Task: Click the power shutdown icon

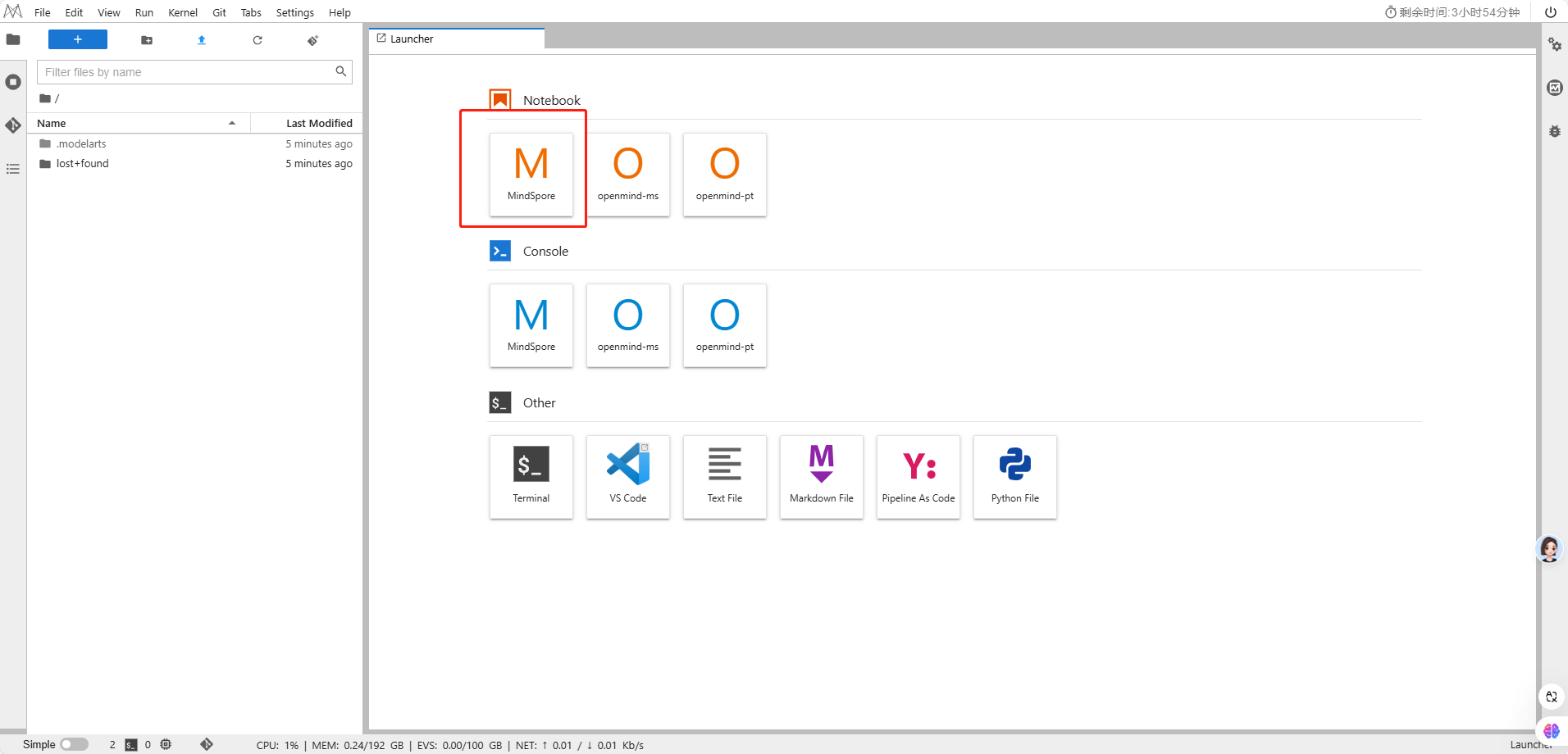Action: [1551, 12]
